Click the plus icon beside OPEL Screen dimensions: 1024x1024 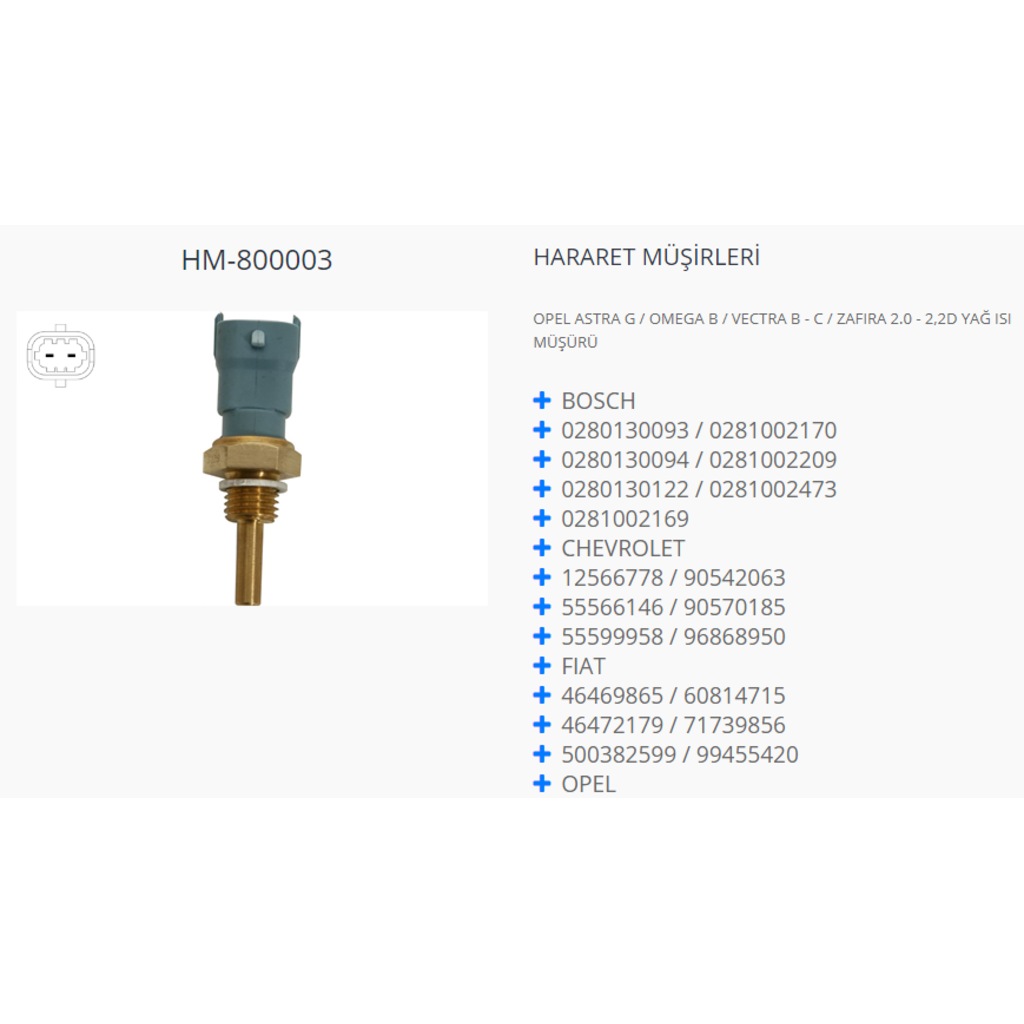click(541, 783)
